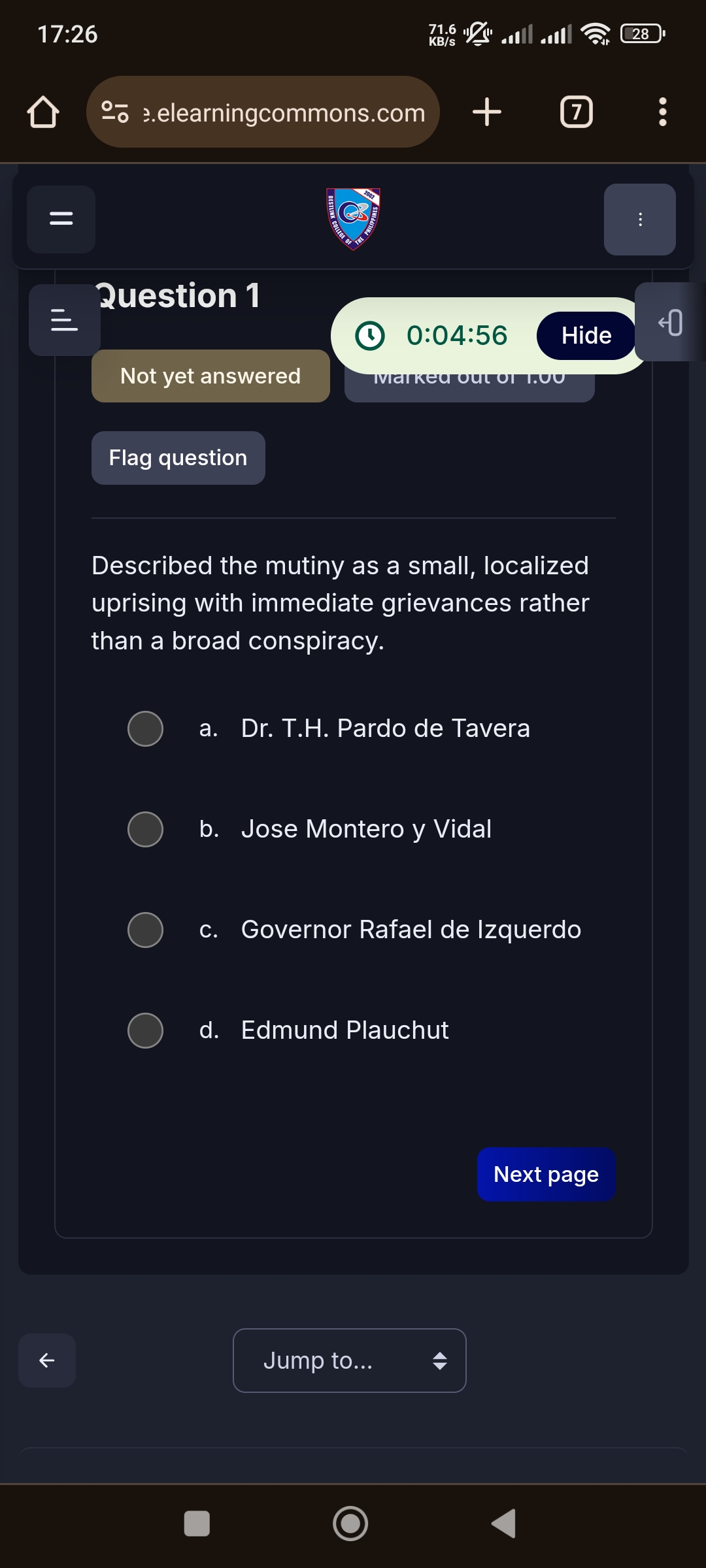Open a new tab with plus icon
The image size is (706, 1568).
(487, 112)
